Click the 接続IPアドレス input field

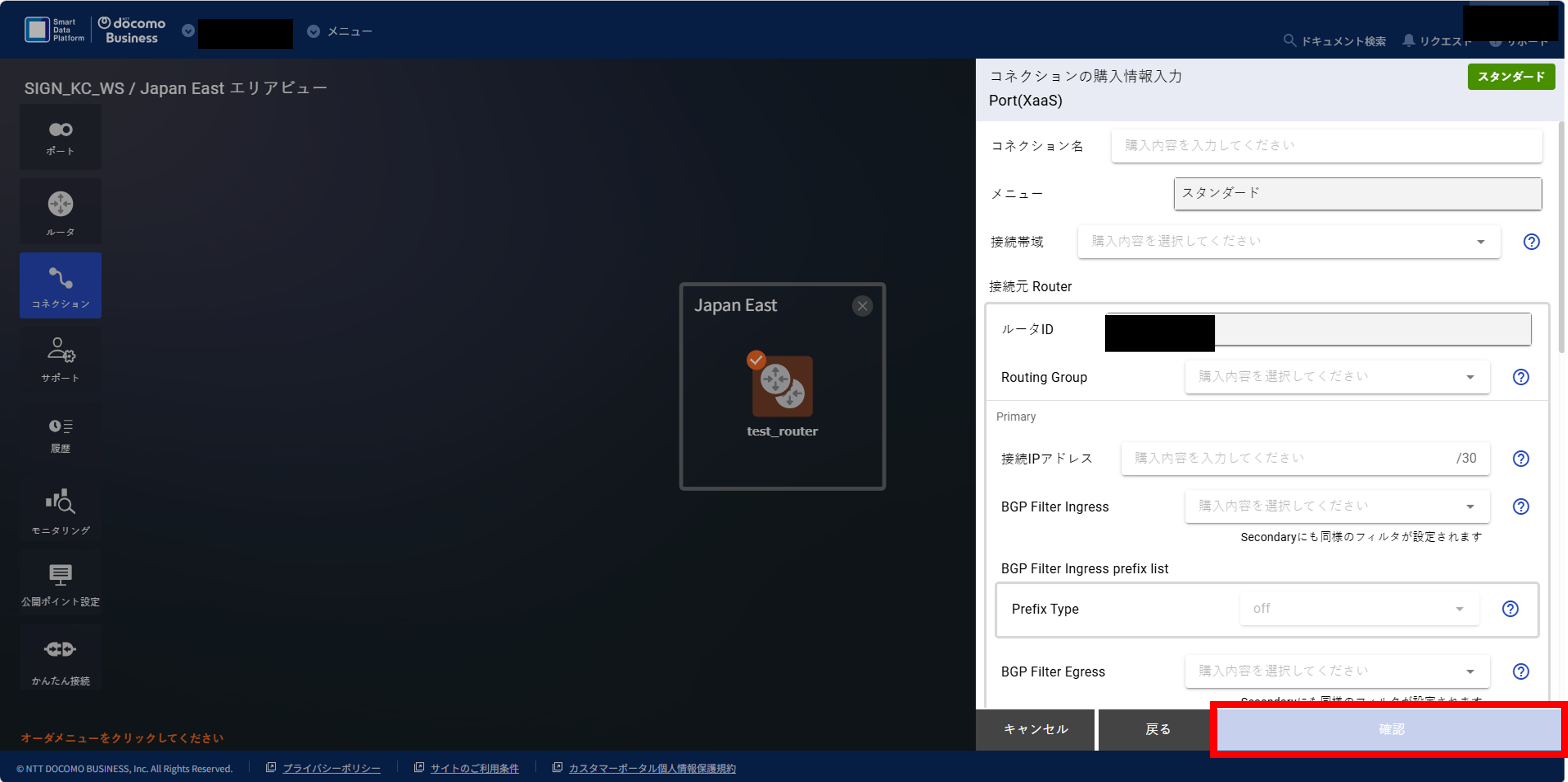[x=1305, y=458]
